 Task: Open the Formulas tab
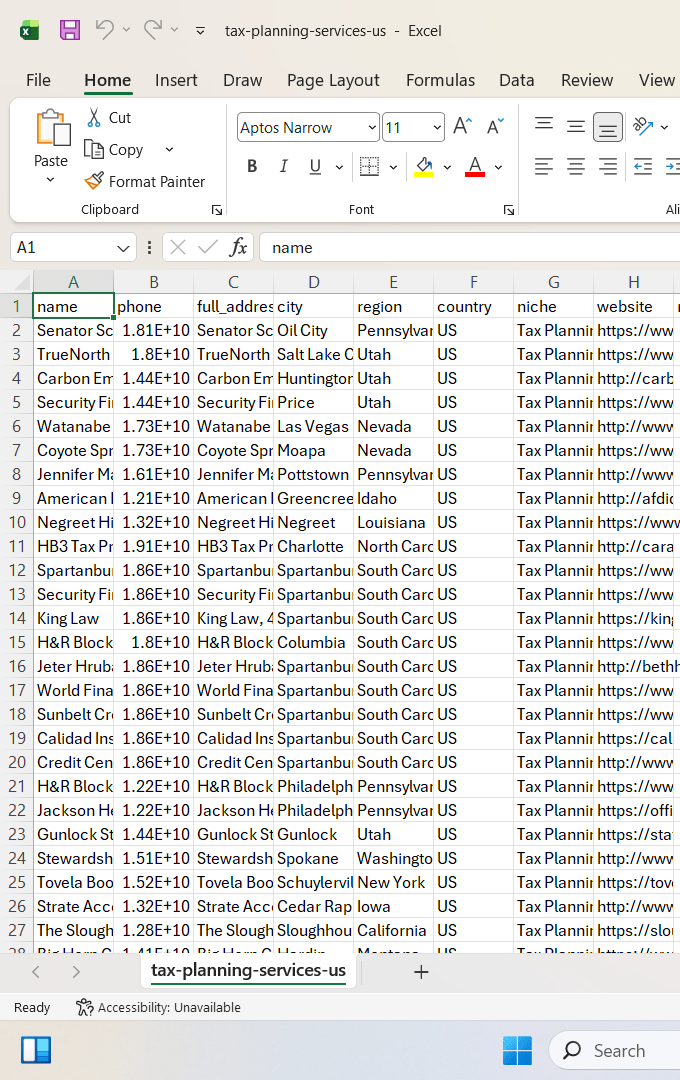(440, 80)
